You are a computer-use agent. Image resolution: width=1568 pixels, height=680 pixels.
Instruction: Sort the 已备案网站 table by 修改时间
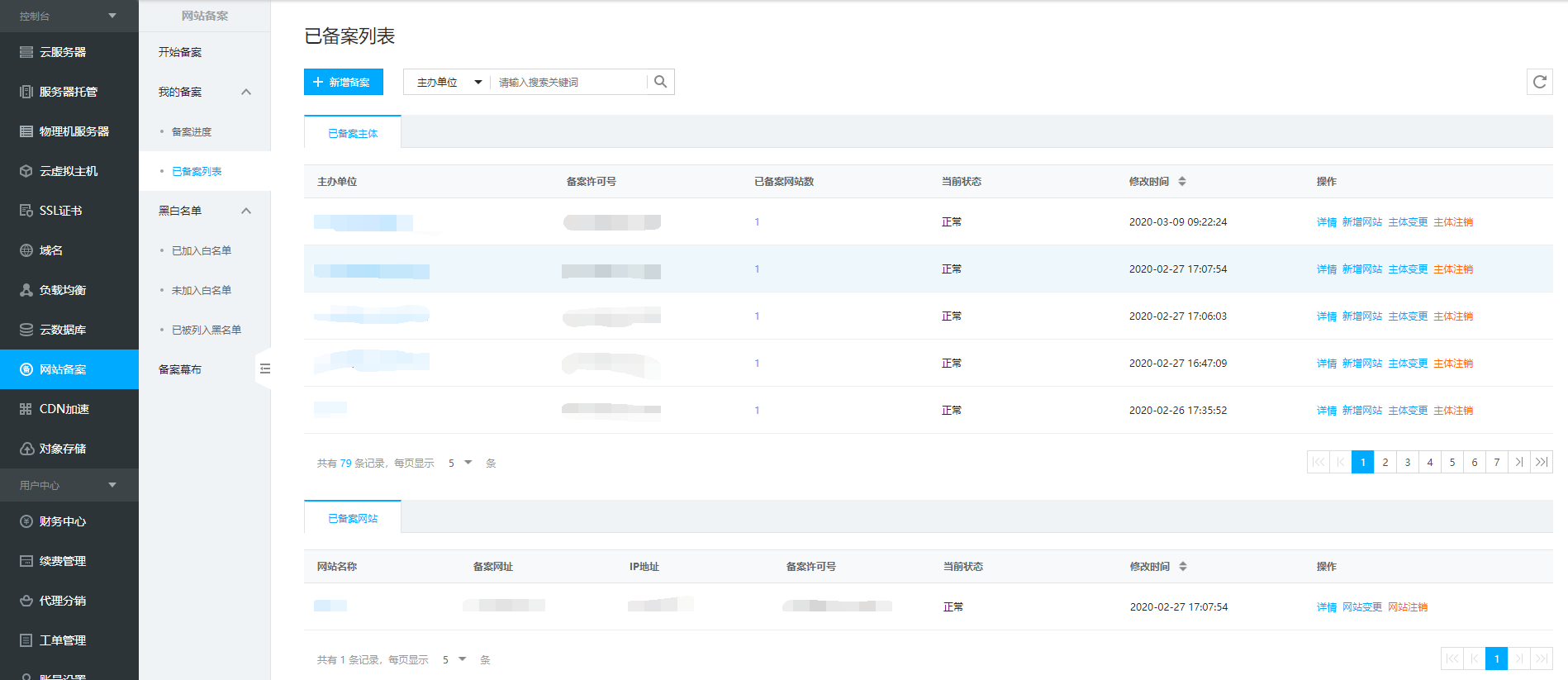click(x=1183, y=567)
